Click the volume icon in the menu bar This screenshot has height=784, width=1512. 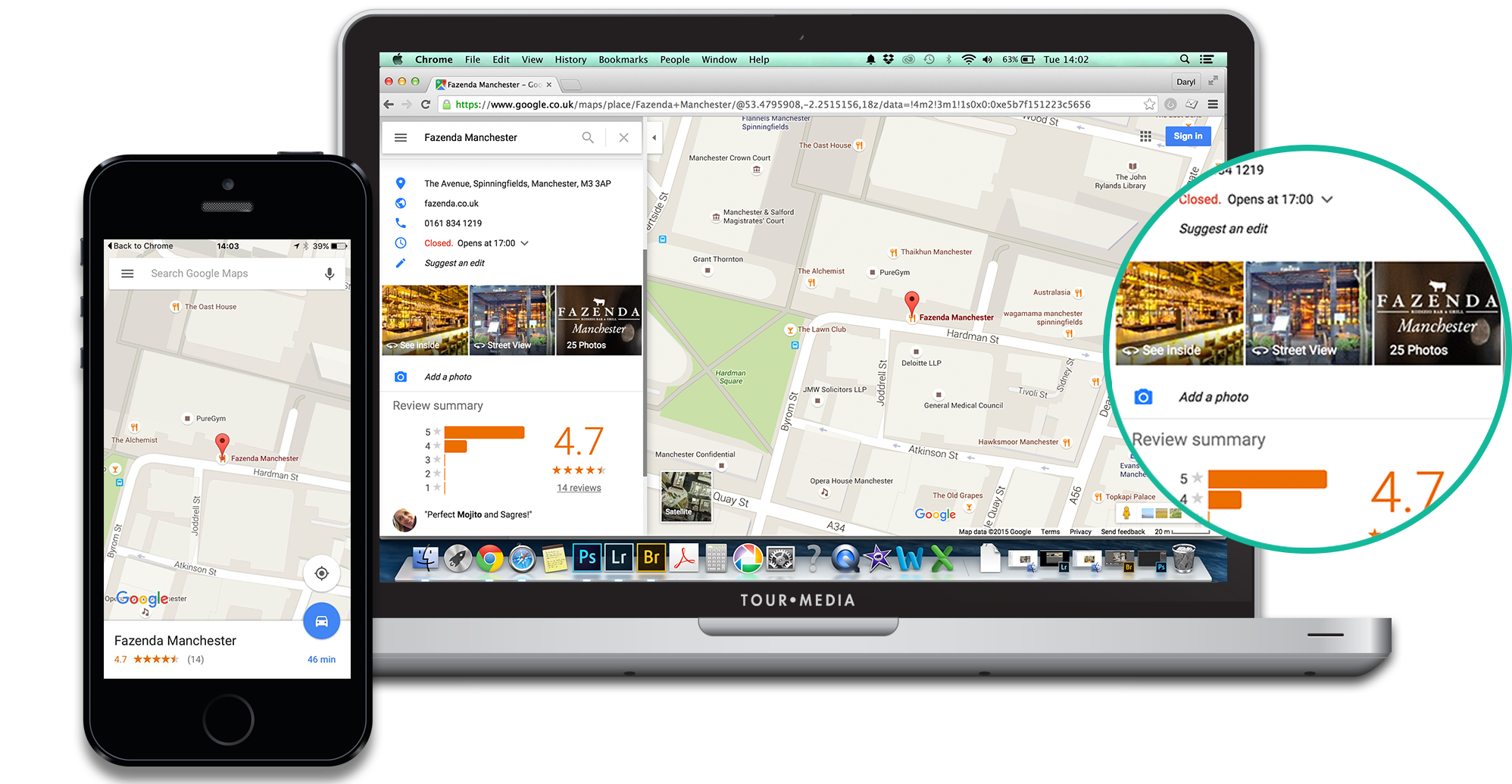point(988,59)
